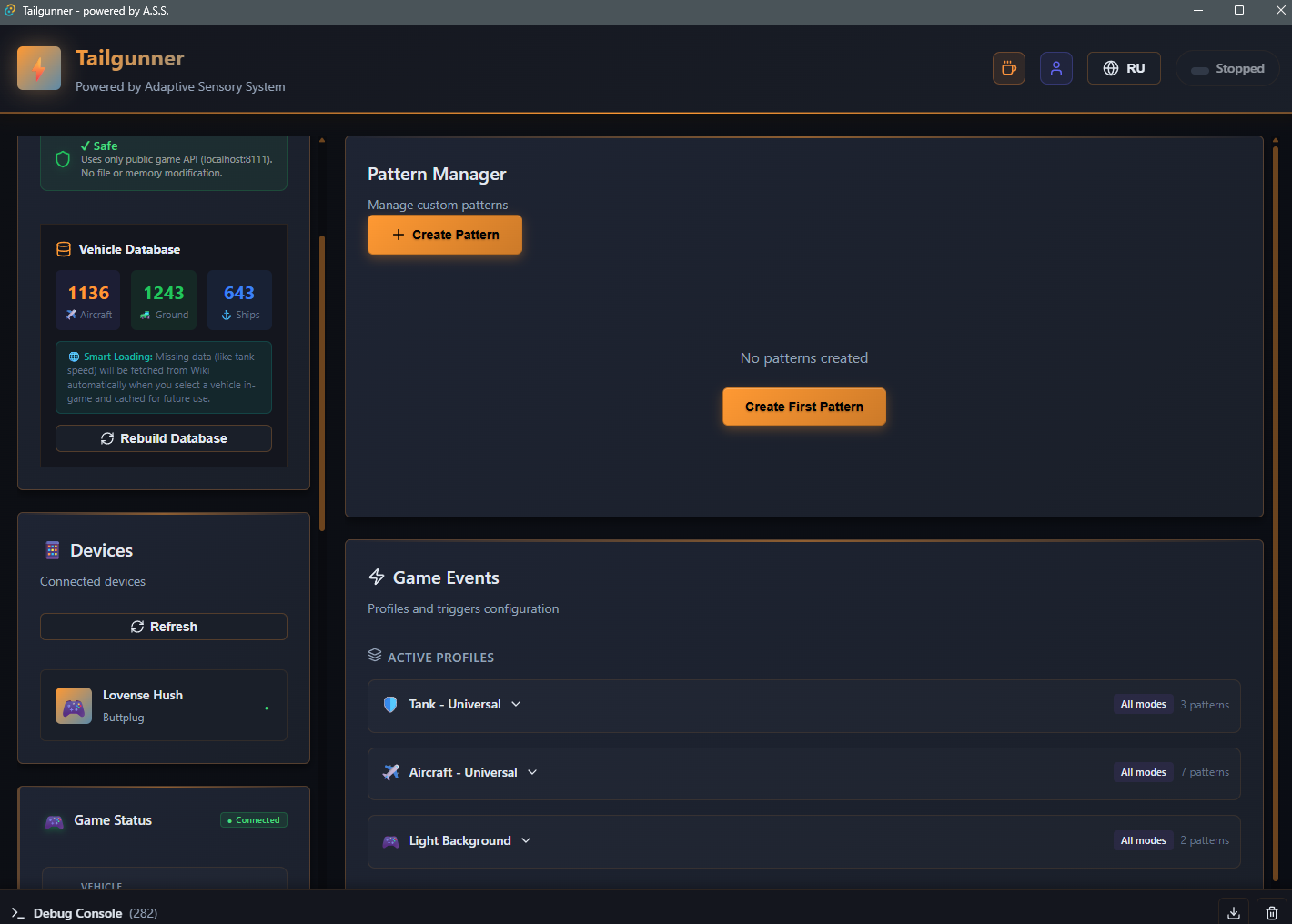Image resolution: width=1292 pixels, height=924 pixels.
Task: Click the Lovense Hush green status dot
Action: [x=267, y=708]
